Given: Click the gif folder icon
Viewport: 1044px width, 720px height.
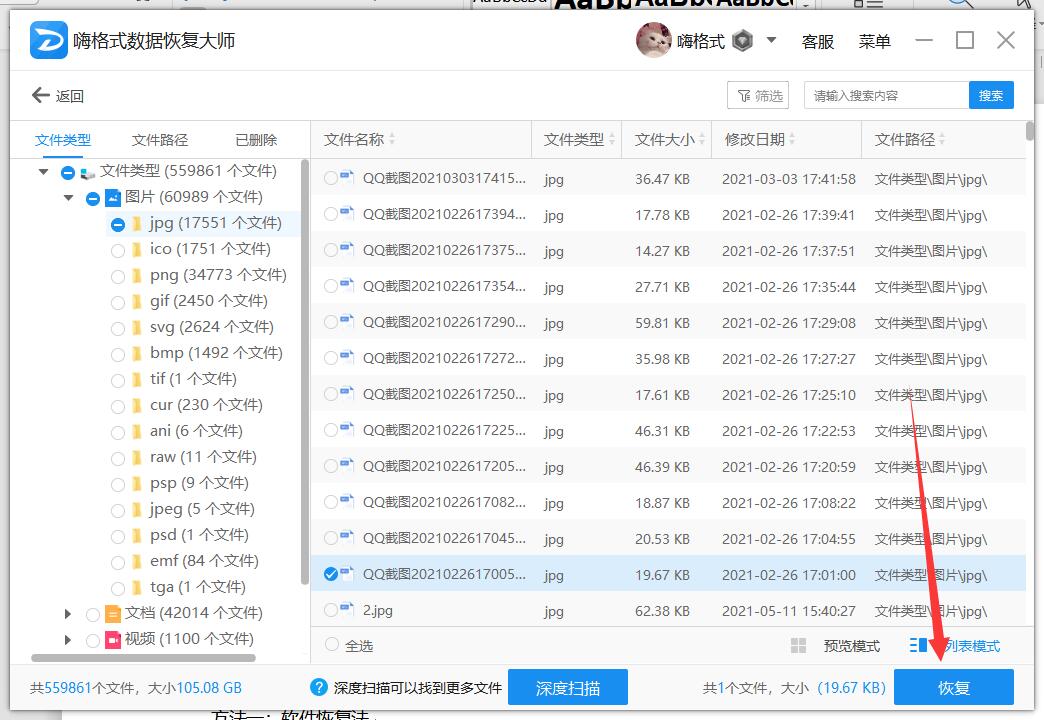Looking at the screenshot, I should click(x=136, y=301).
